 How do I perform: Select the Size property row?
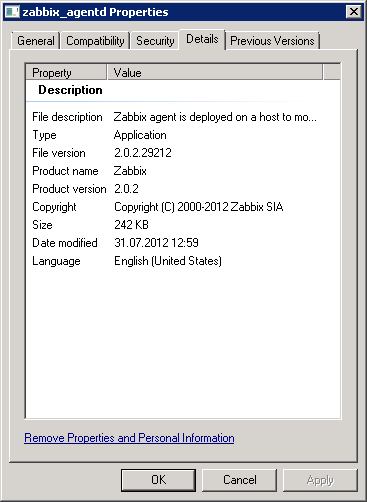(x=183, y=225)
